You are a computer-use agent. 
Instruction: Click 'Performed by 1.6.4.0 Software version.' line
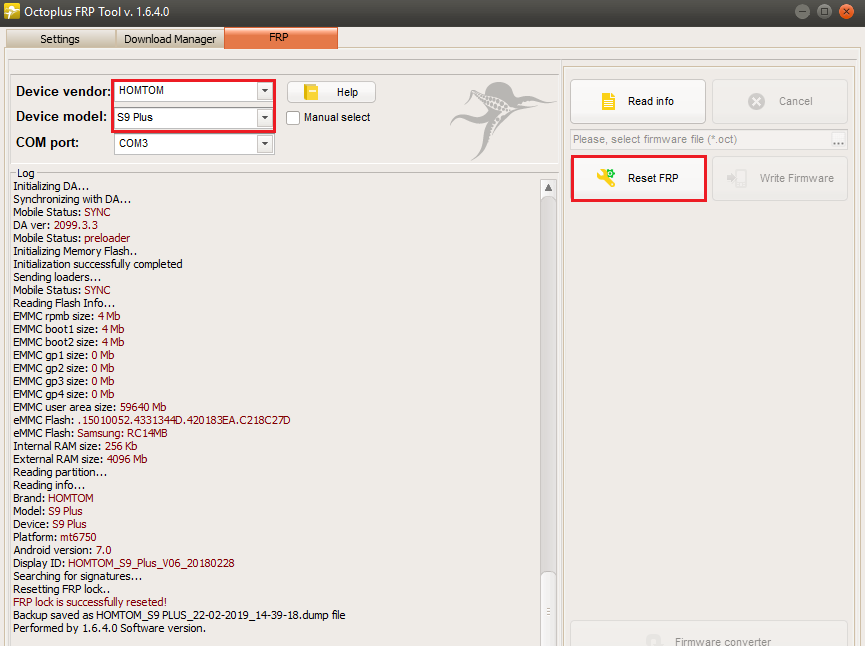(109, 628)
